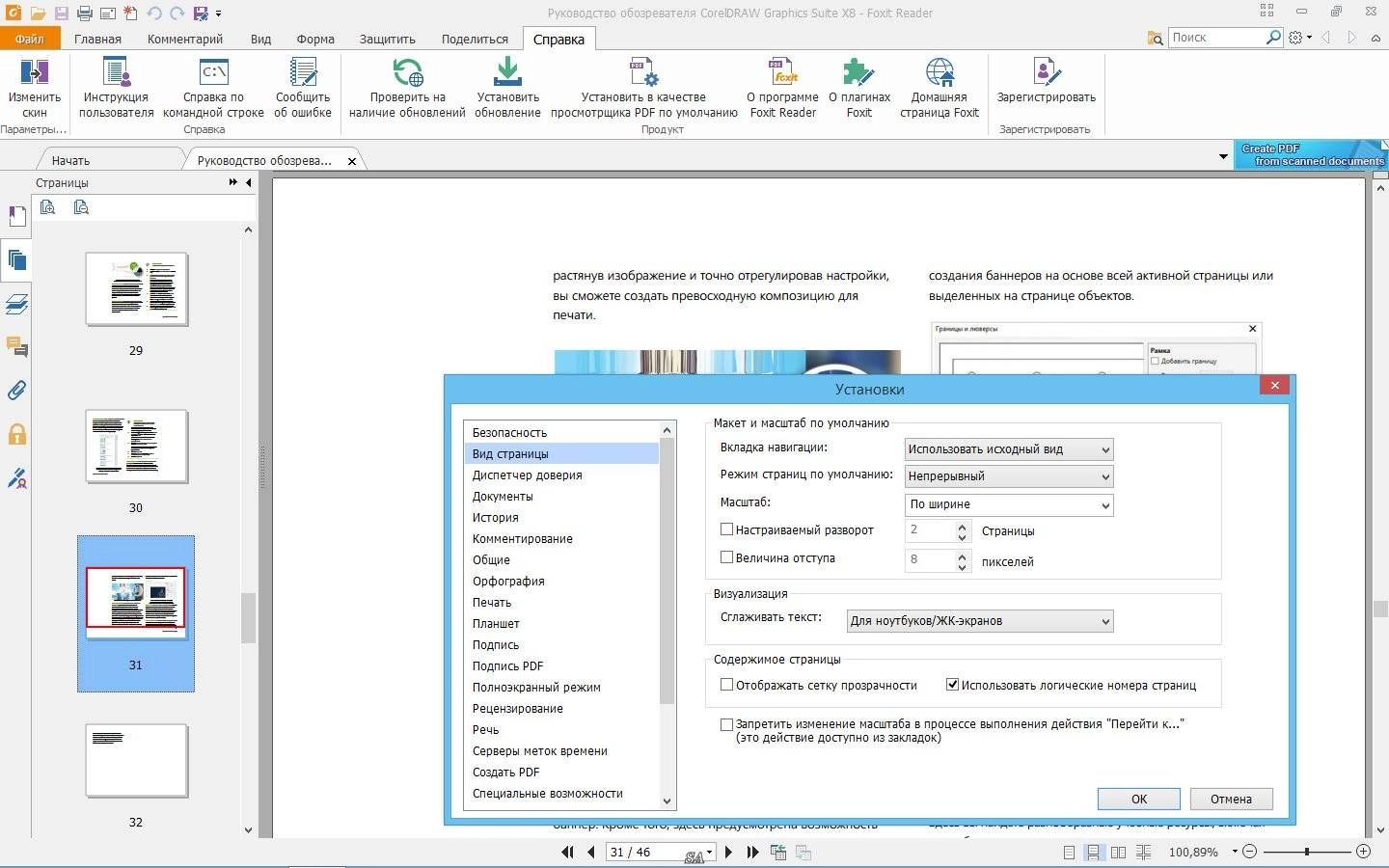
Task: Click Report a bug (Сообщить об ошибке)
Action: (303, 87)
